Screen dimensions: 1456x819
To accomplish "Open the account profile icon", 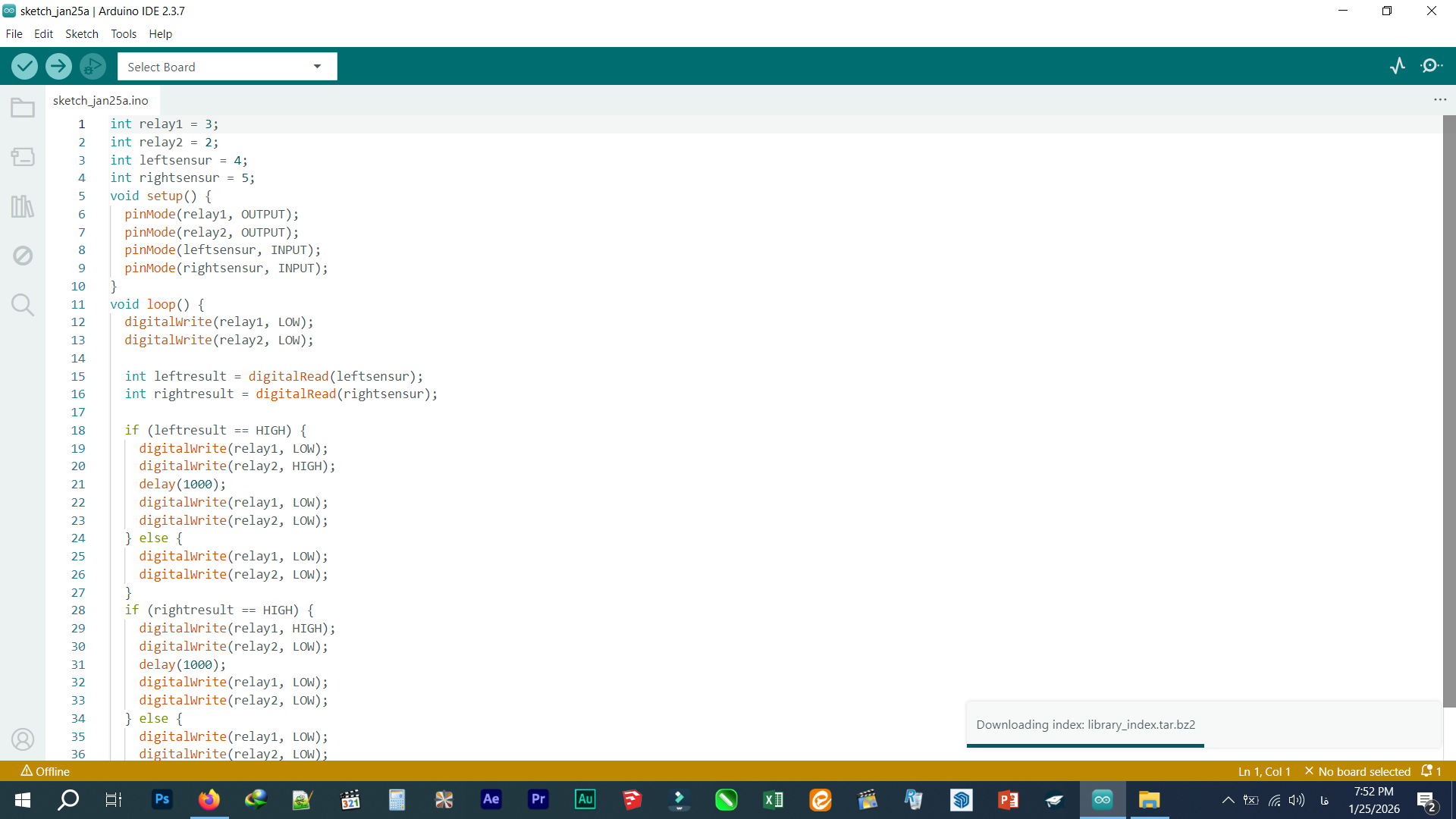I will click(23, 739).
